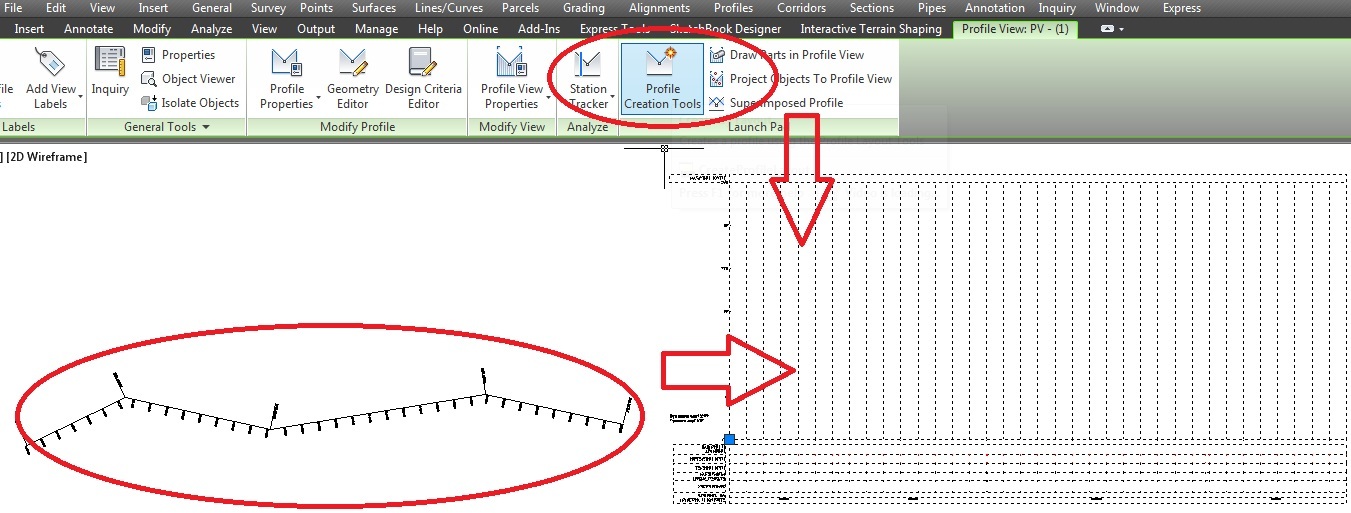Switch to the Online ribbon tab
Viewport: 1351px width, 513px height.
coord(481,29)
